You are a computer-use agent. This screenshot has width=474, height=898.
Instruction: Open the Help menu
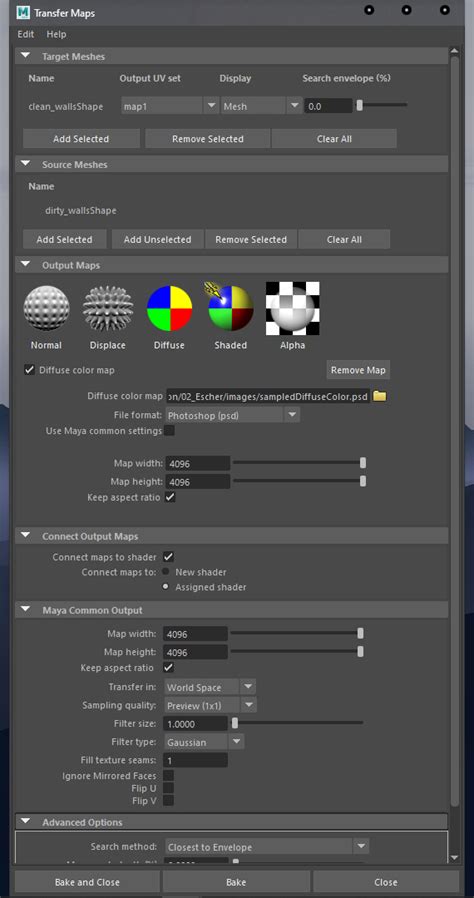[x=57, y=34]
